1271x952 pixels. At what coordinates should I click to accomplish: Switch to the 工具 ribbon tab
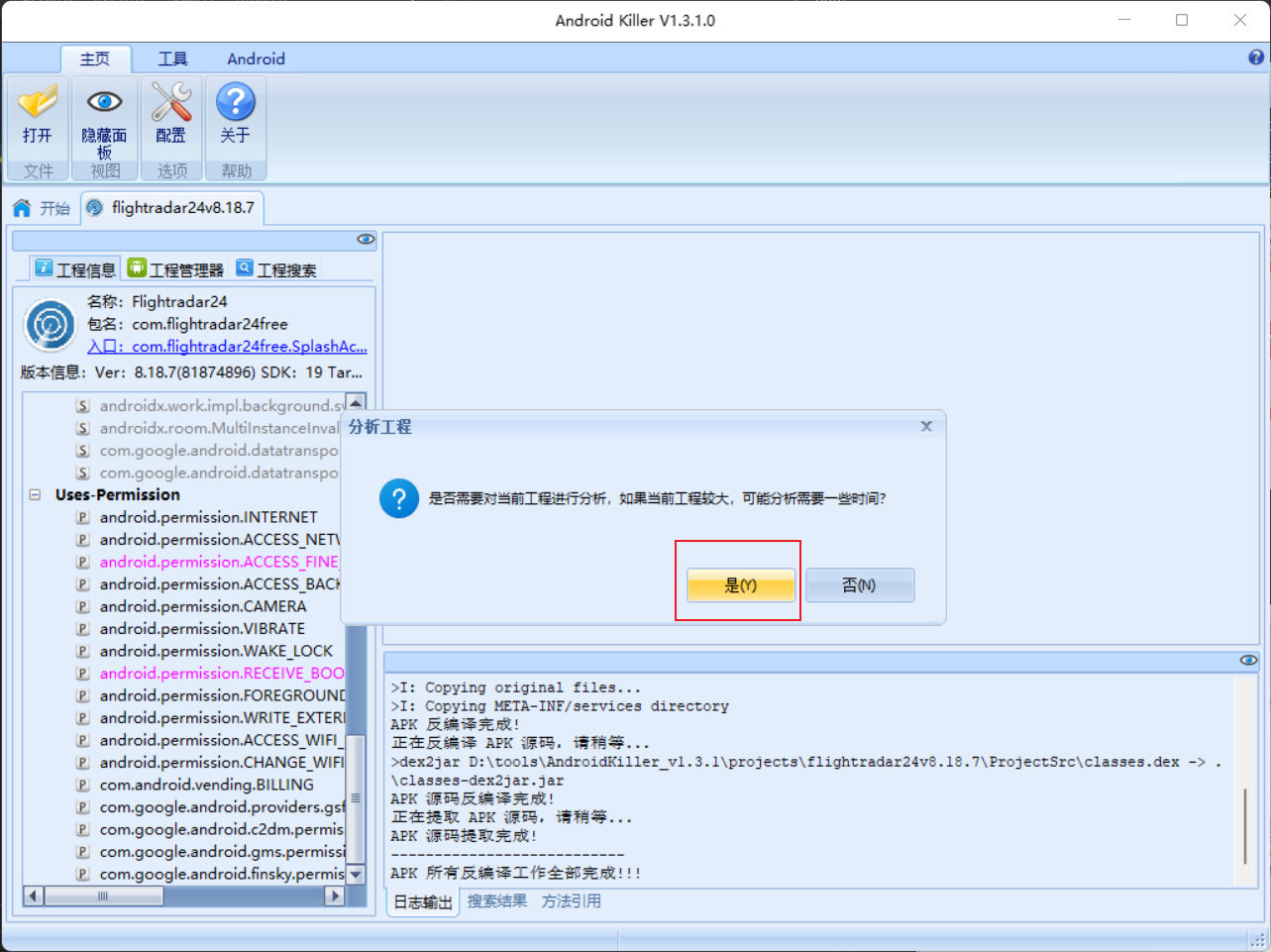point(172,58)
